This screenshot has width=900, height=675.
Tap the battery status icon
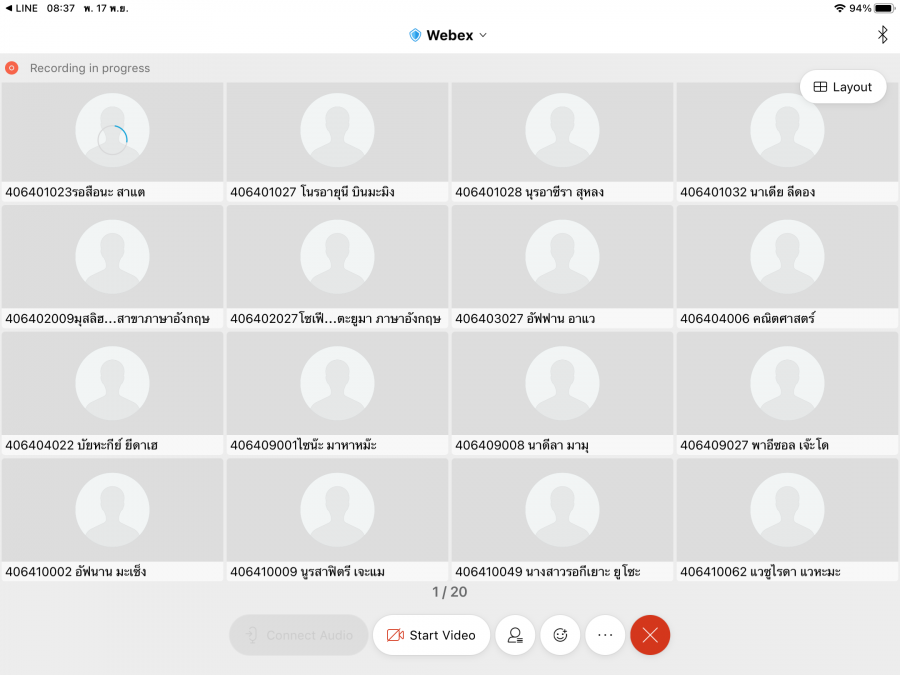click(x=883, y=8)
